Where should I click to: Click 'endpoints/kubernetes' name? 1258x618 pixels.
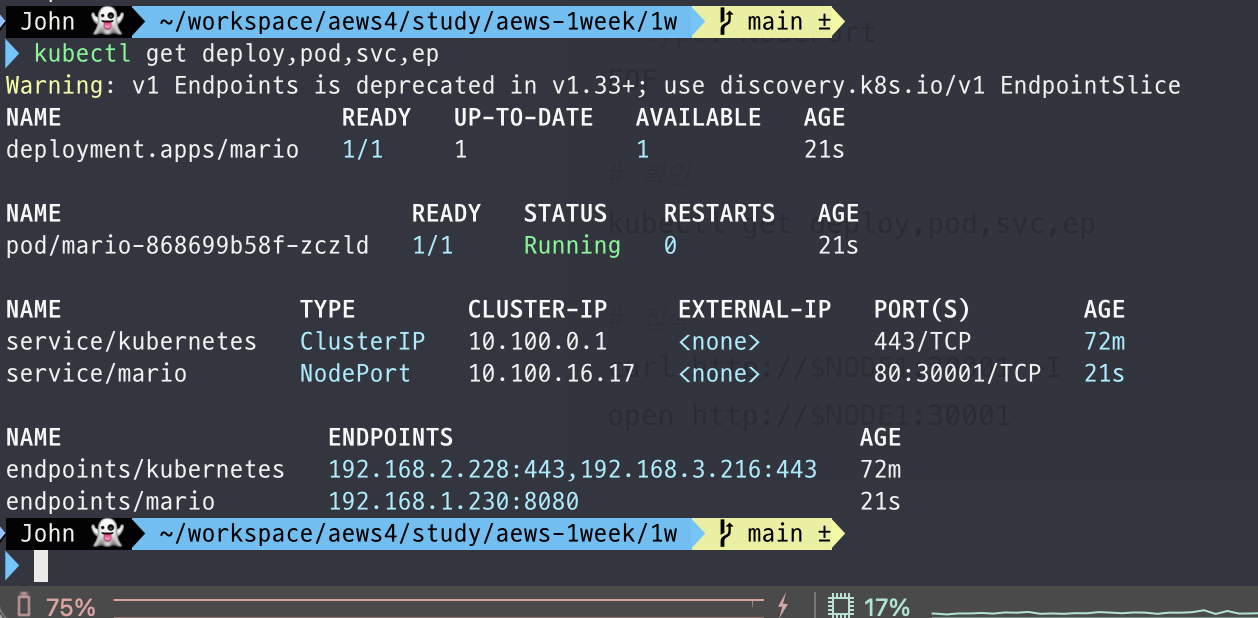145,469
